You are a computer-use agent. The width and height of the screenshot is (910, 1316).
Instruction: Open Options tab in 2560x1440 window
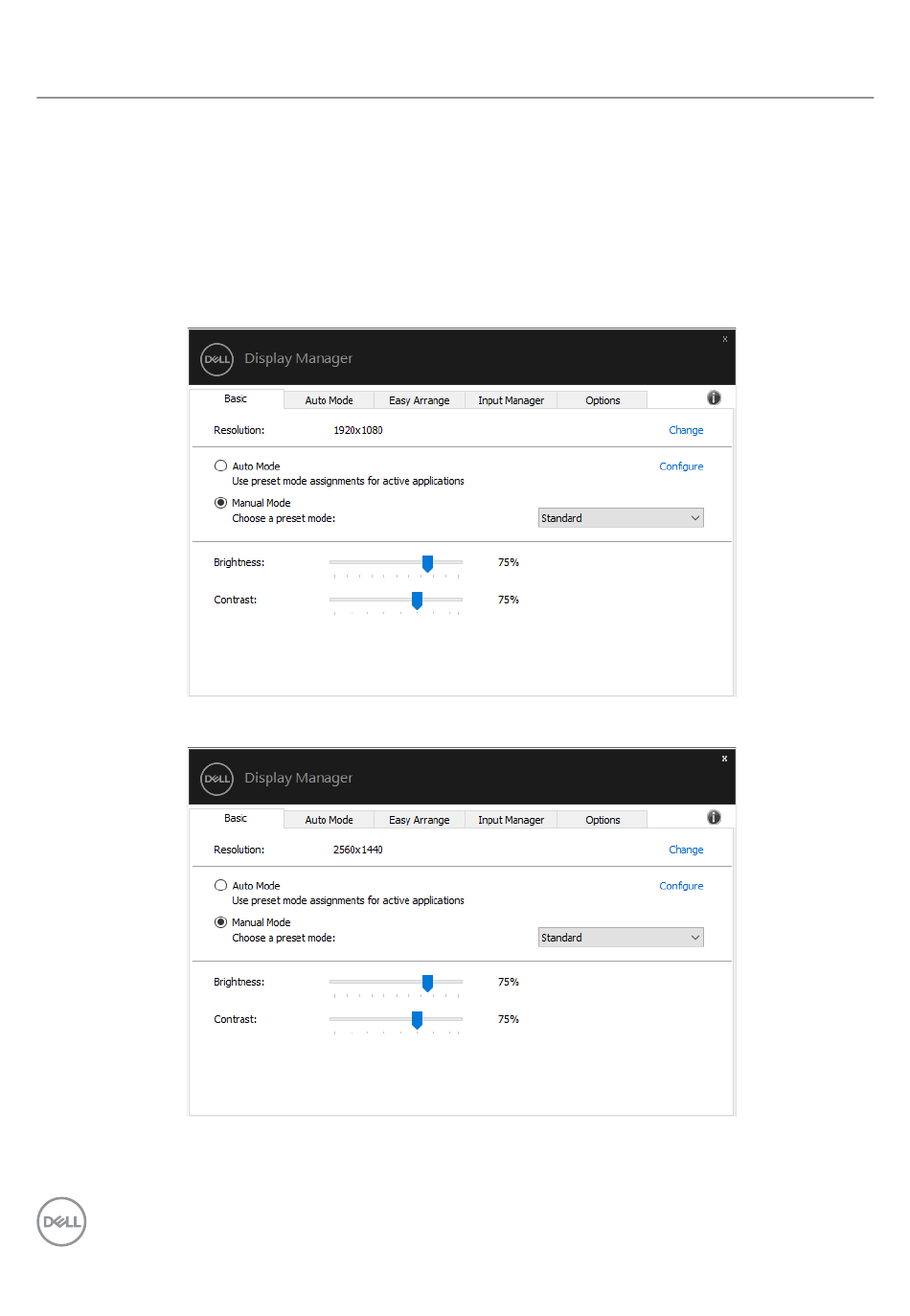(x=603, y=820)
